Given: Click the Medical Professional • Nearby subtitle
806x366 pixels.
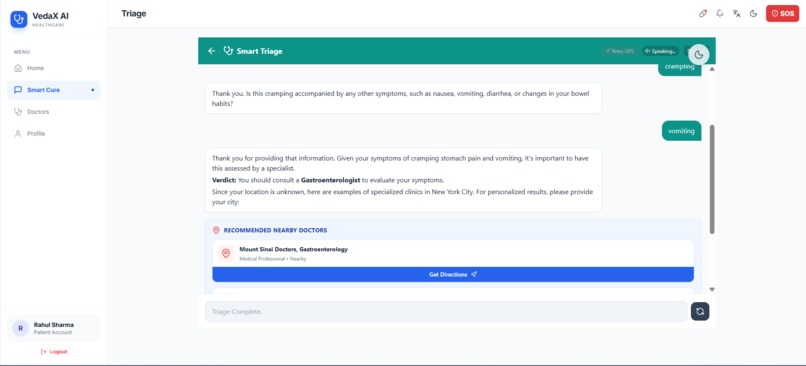Looking at the screenshot, I should tap(272, 259).
